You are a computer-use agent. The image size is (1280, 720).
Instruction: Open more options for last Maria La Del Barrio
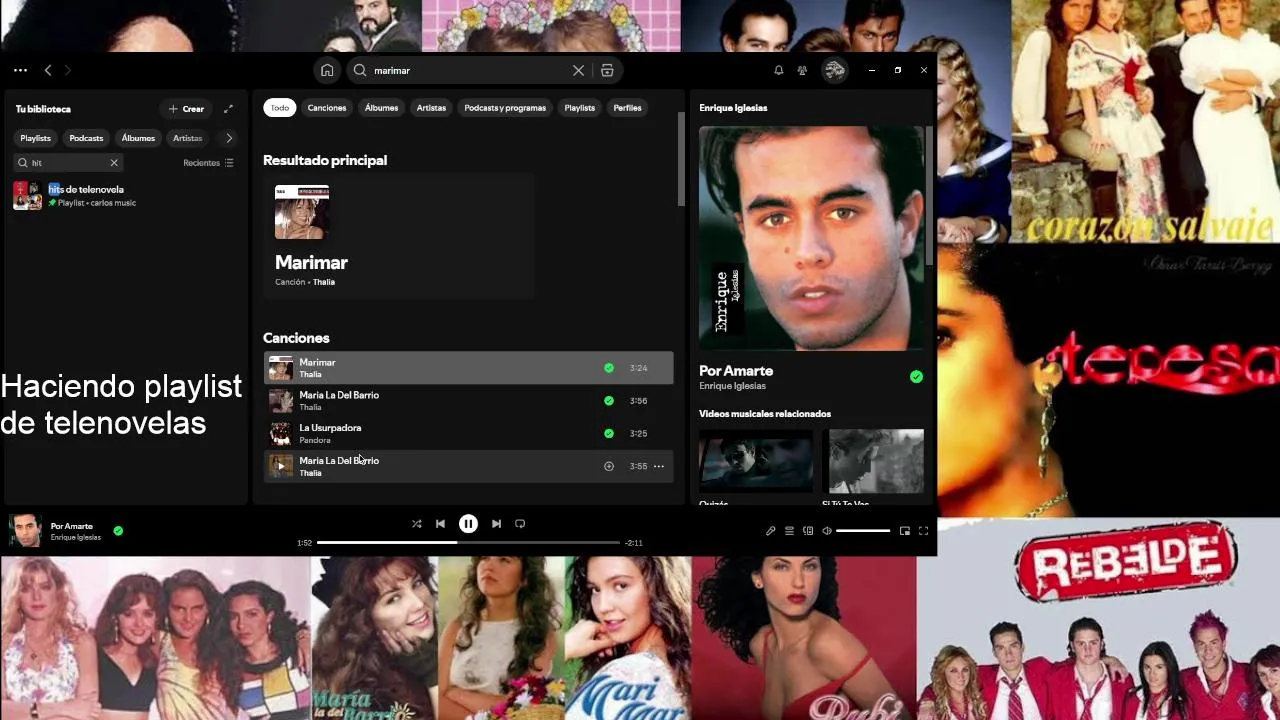(x=658, y=466)
